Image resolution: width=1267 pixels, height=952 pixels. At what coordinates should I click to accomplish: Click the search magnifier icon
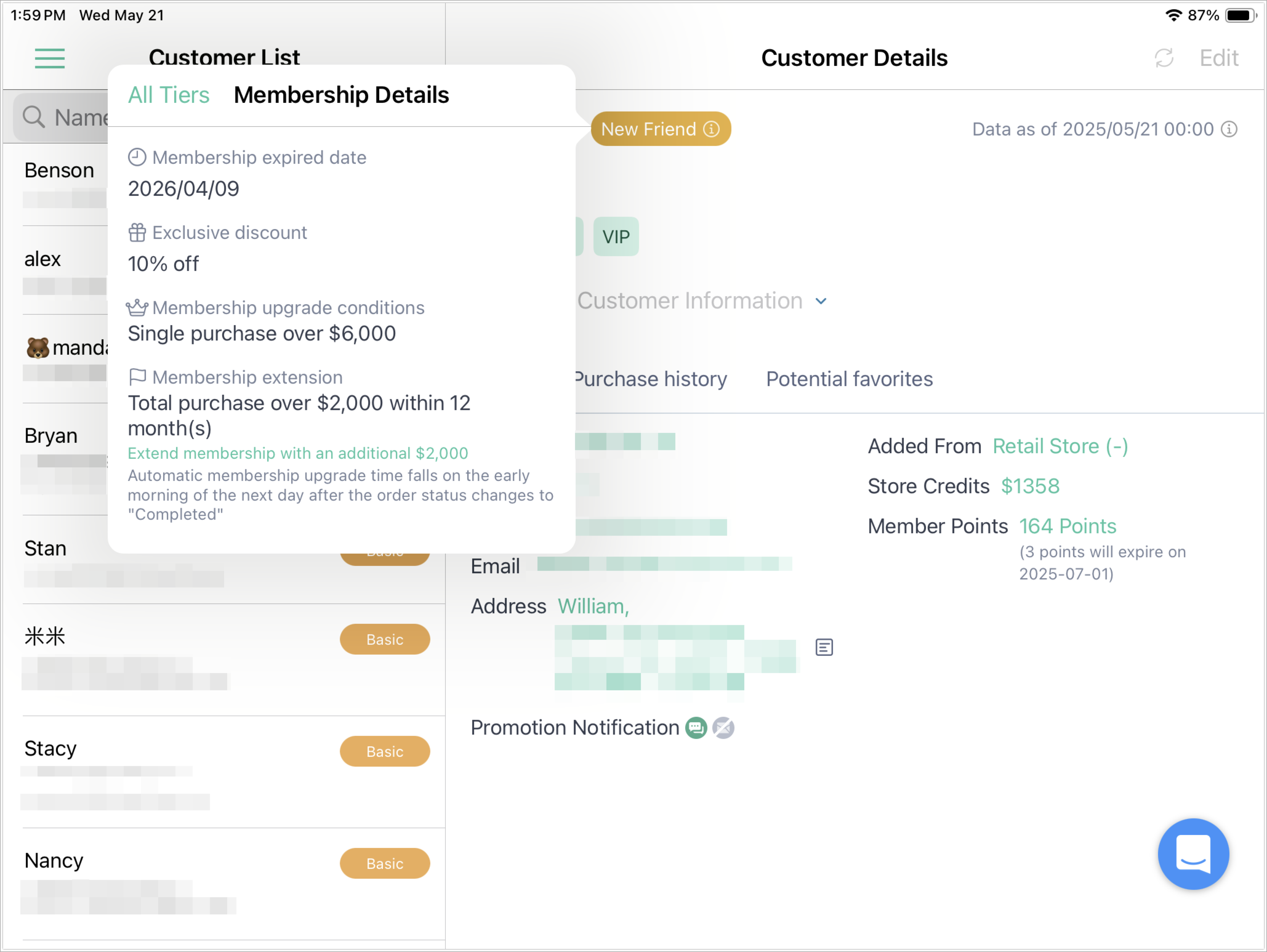click(33, 117)
